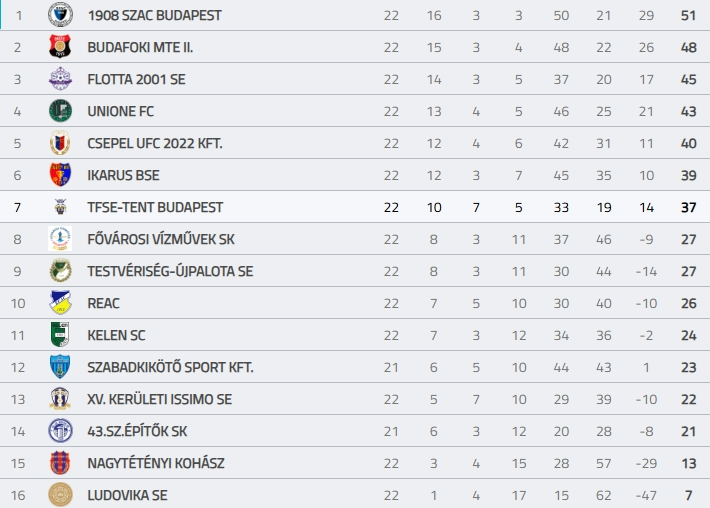Open the Csepel UFC 2022 Kft. crest
Image resolution: width=710 pixels, height=508 pixels.
coord(60,143)
